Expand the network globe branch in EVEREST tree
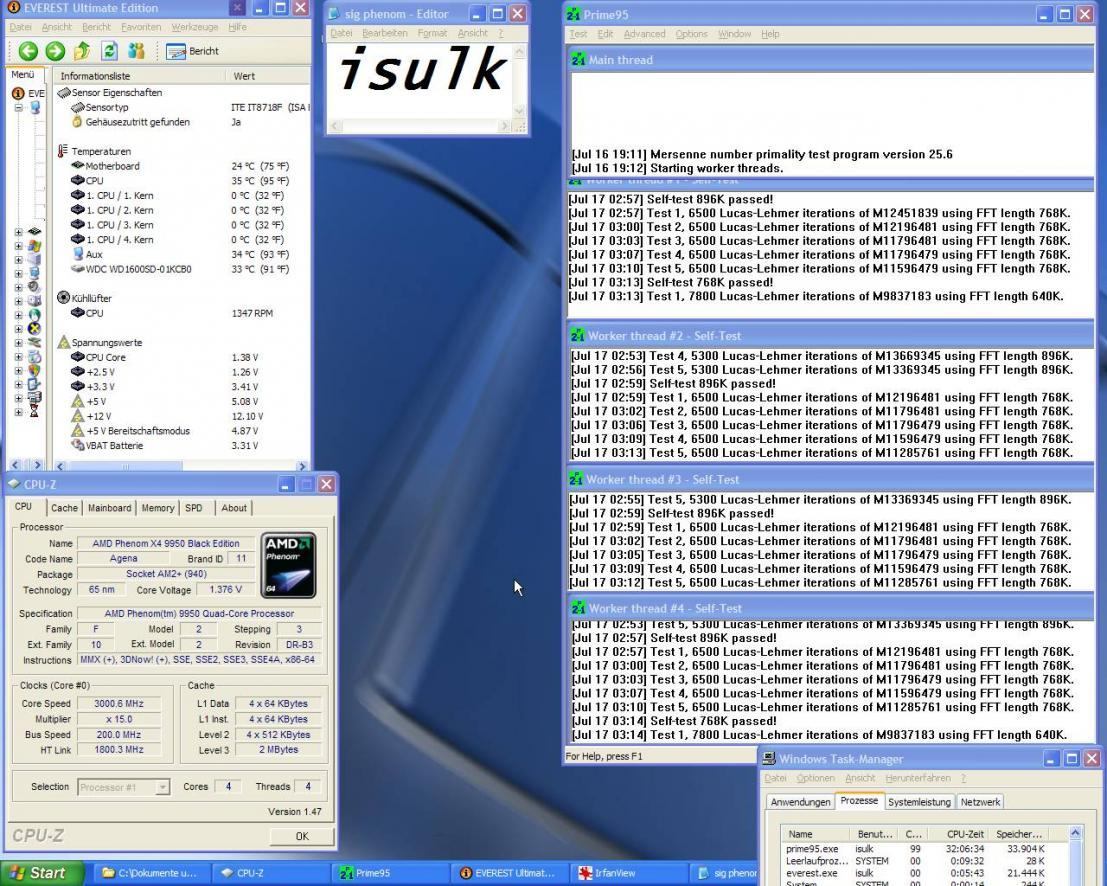The height and width of the screenshot is (886, 1107). click(18, 315)
